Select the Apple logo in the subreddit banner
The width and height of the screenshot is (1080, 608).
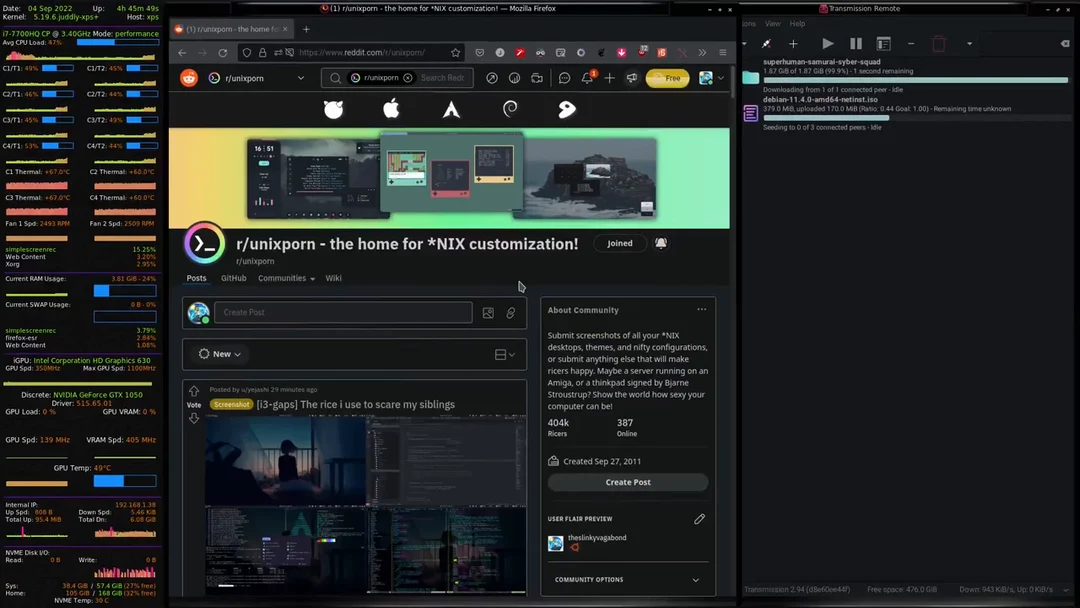coord(391,109)
